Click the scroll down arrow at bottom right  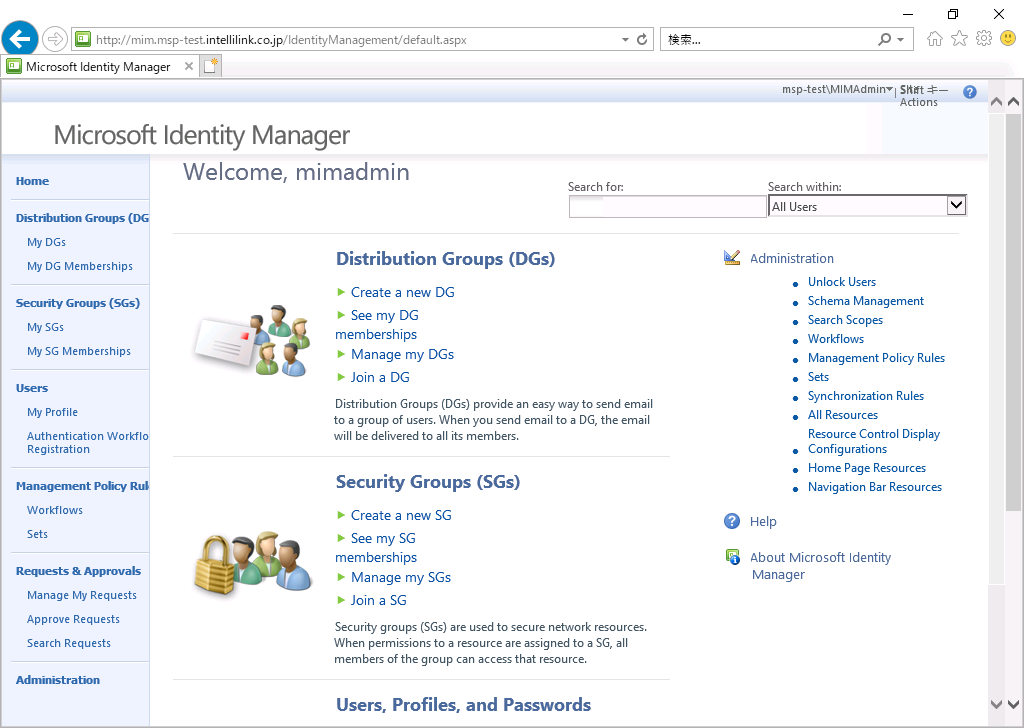click(x=1014, y=704)
